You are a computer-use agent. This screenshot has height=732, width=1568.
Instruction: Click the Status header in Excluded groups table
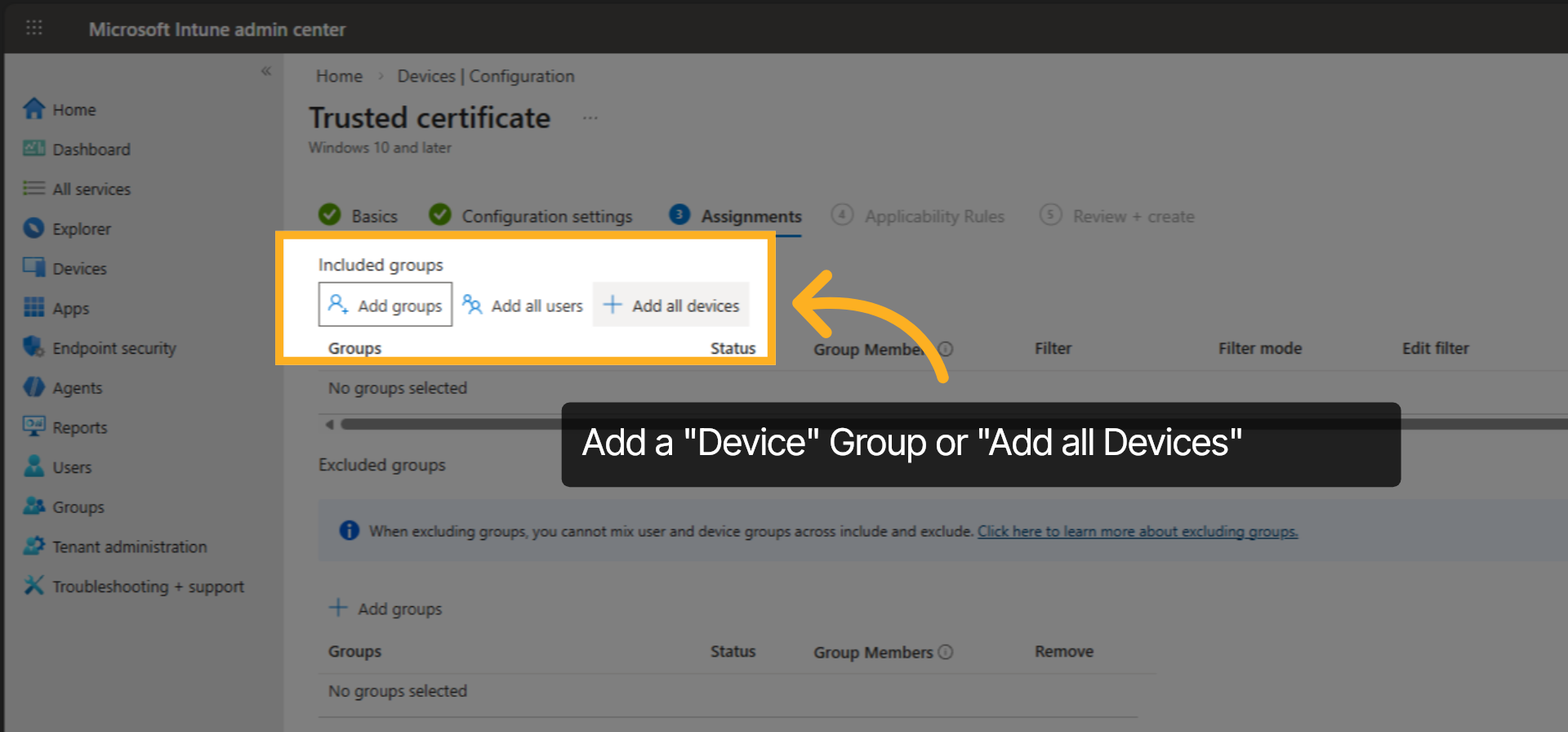733,651
